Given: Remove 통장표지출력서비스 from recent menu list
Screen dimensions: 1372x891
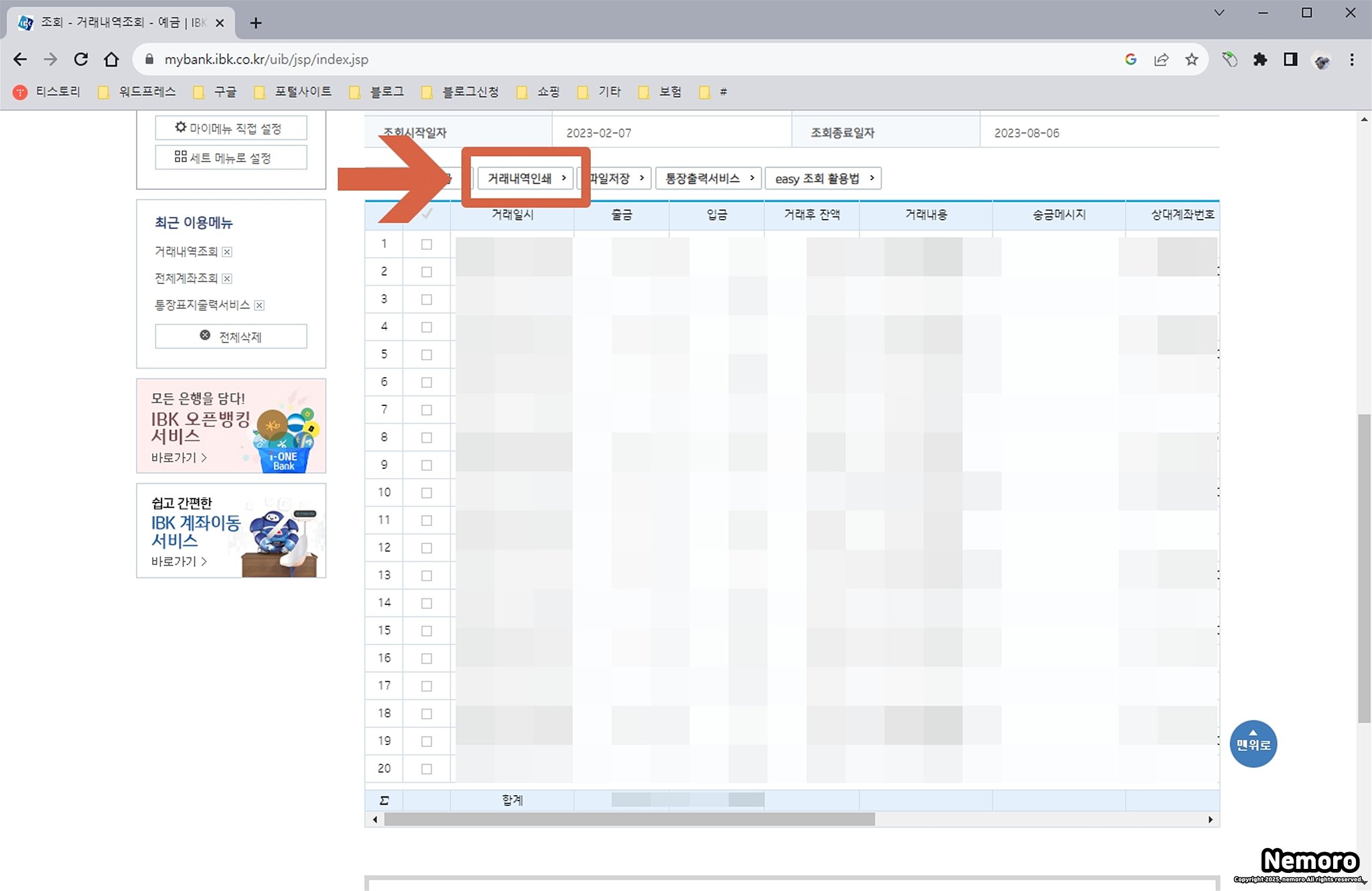Looking at the screenshot, I should (x=259, y=305).
